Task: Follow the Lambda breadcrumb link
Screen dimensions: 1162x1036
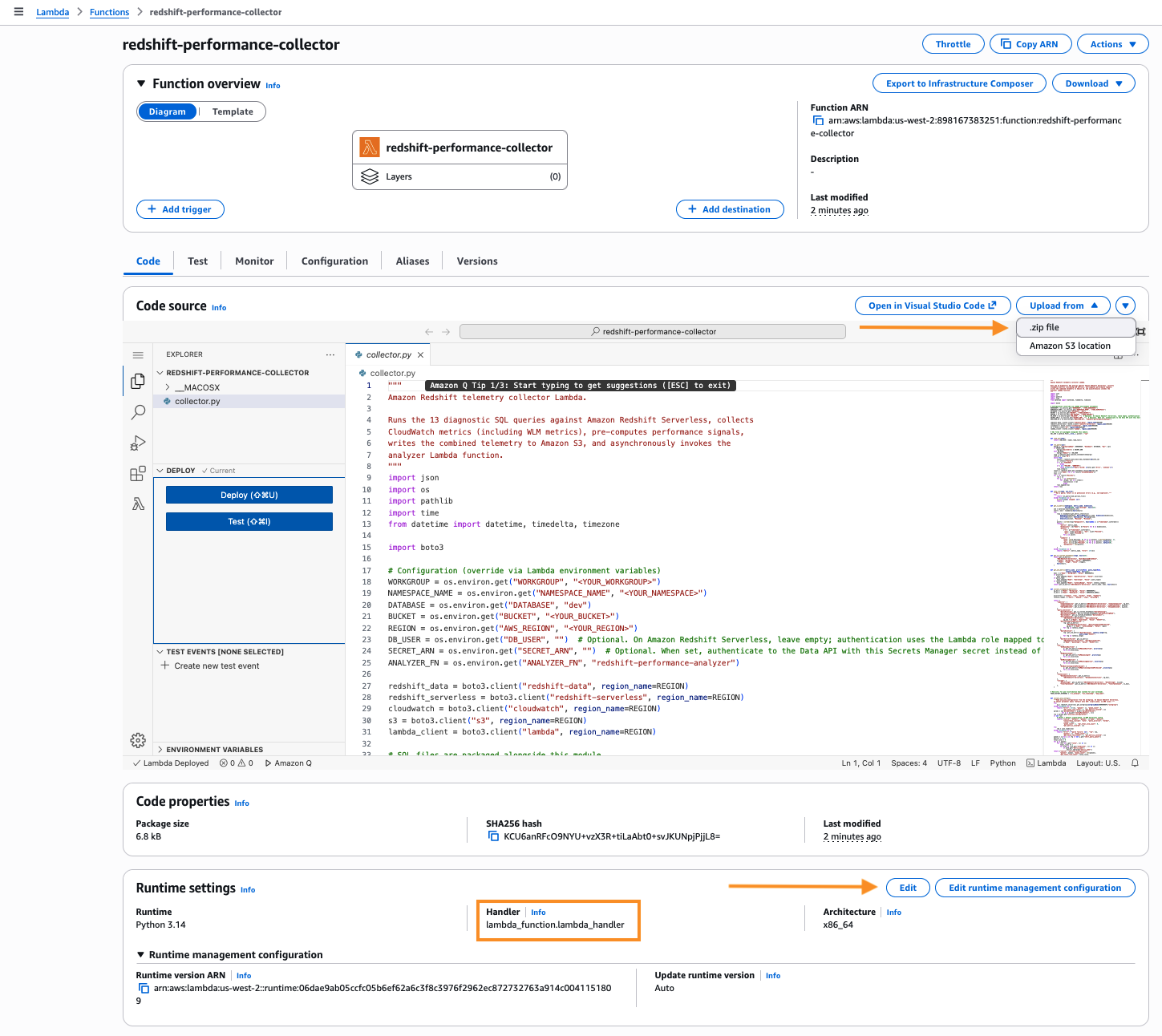Action: (x=52, y=12)
